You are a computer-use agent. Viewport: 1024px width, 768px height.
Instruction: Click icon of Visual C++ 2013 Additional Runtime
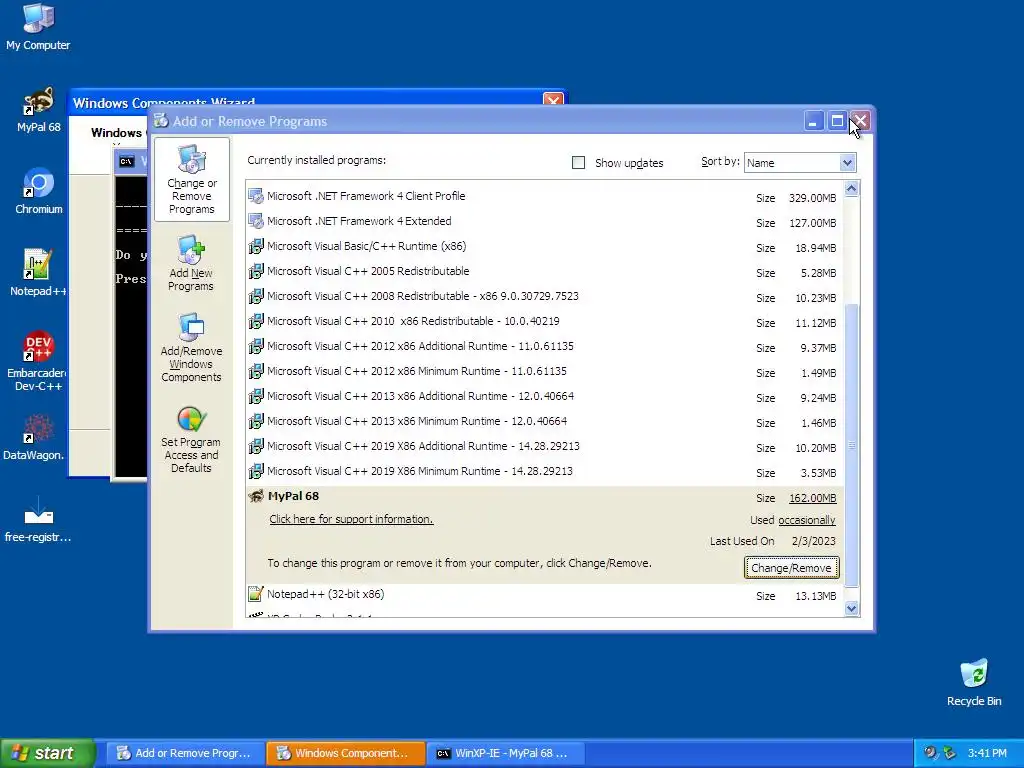[256, 396]
